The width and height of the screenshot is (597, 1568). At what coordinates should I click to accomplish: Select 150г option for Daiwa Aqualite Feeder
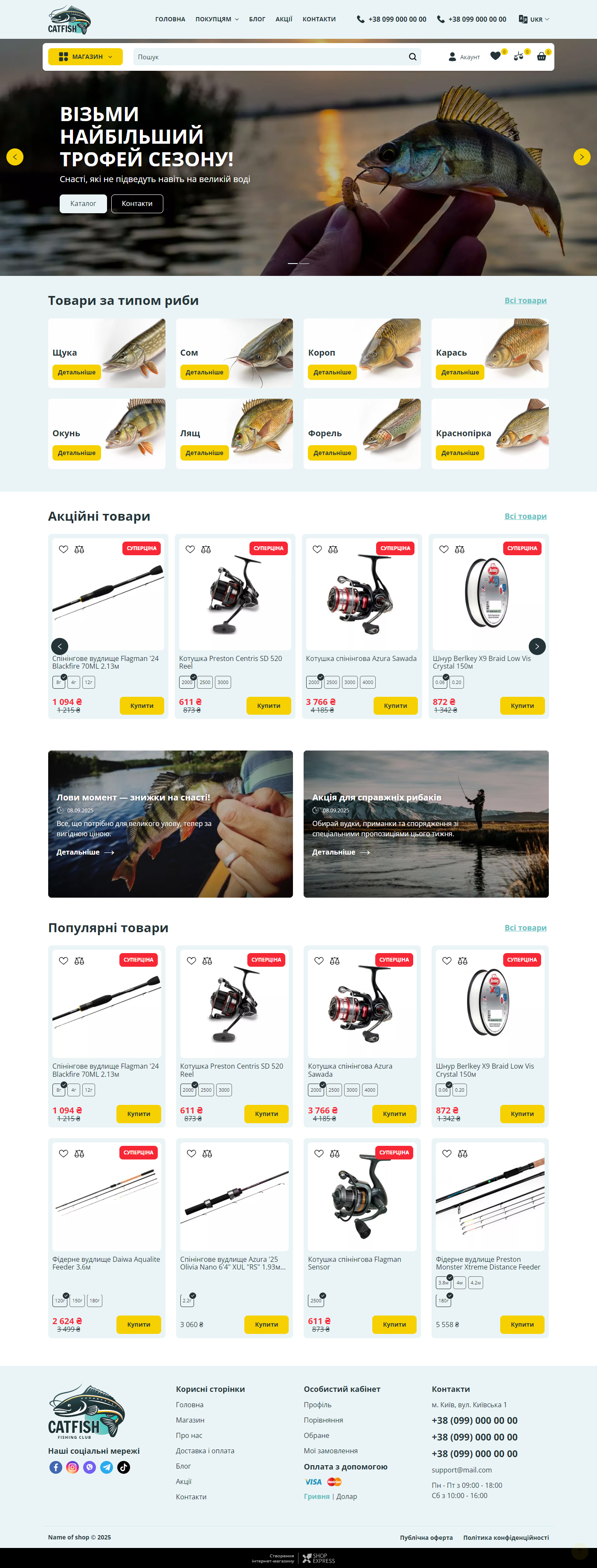click(x=77, y=1301)
